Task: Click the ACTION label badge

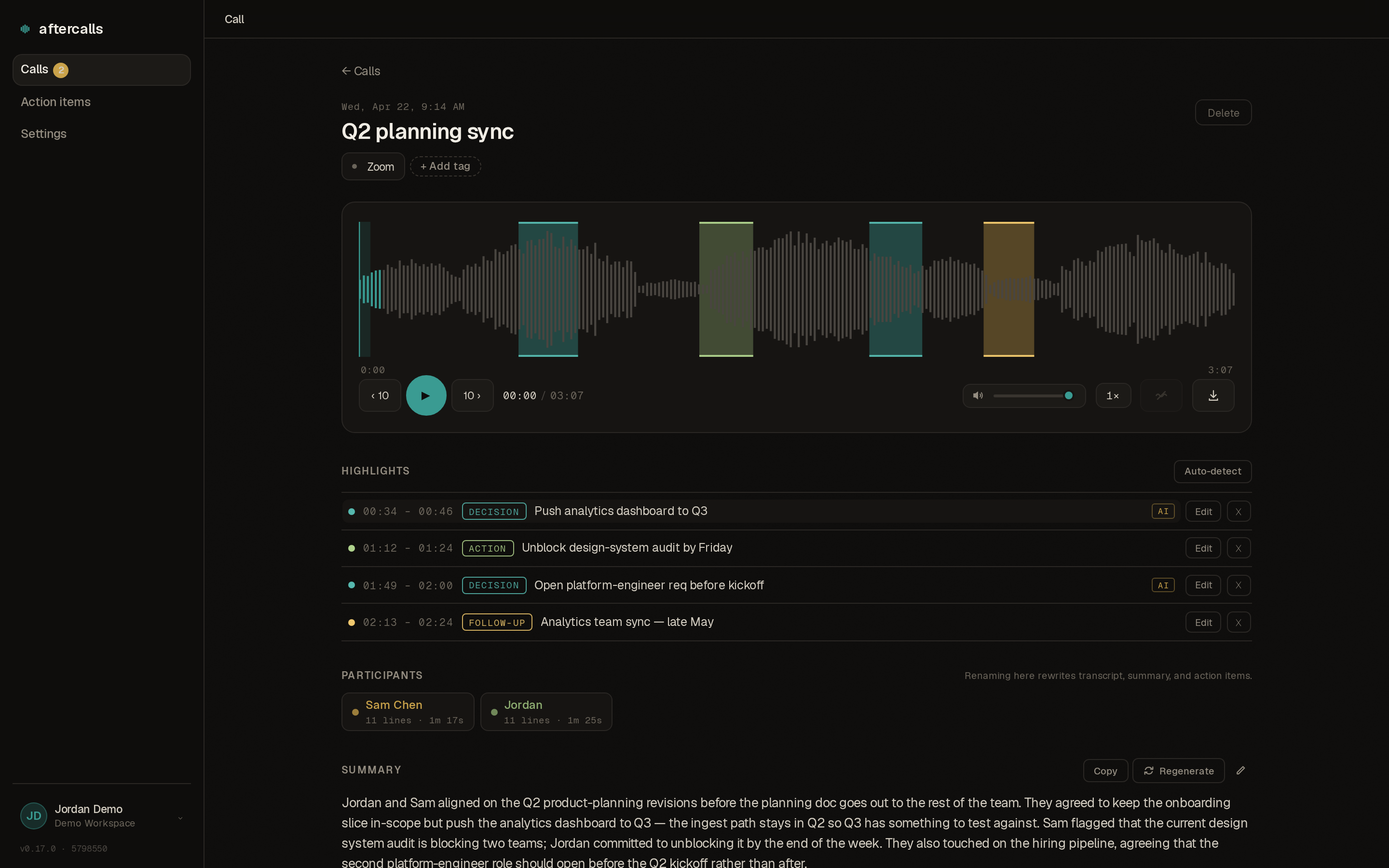Action: [487, 548]
